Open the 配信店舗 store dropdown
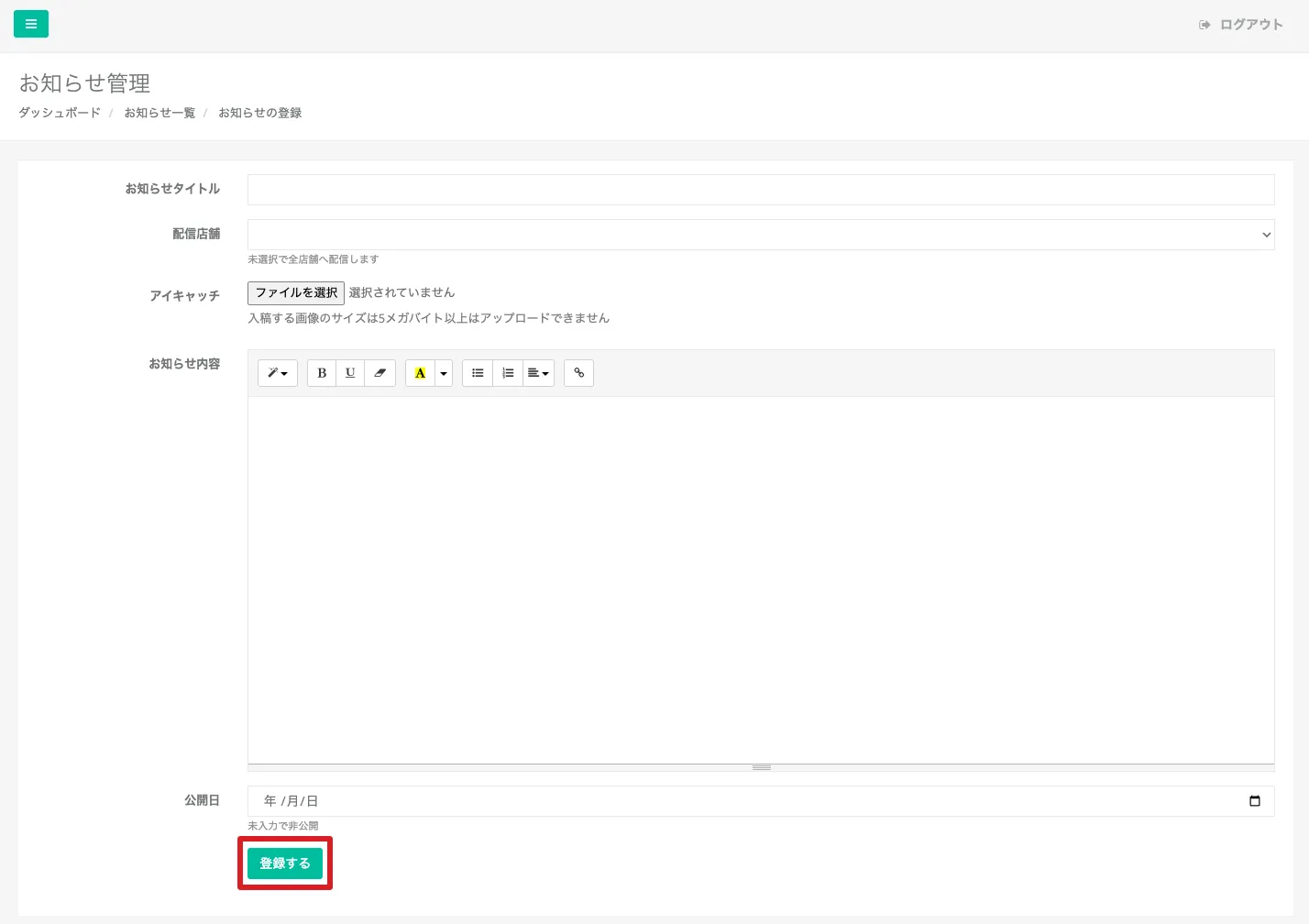 (760, 235)
